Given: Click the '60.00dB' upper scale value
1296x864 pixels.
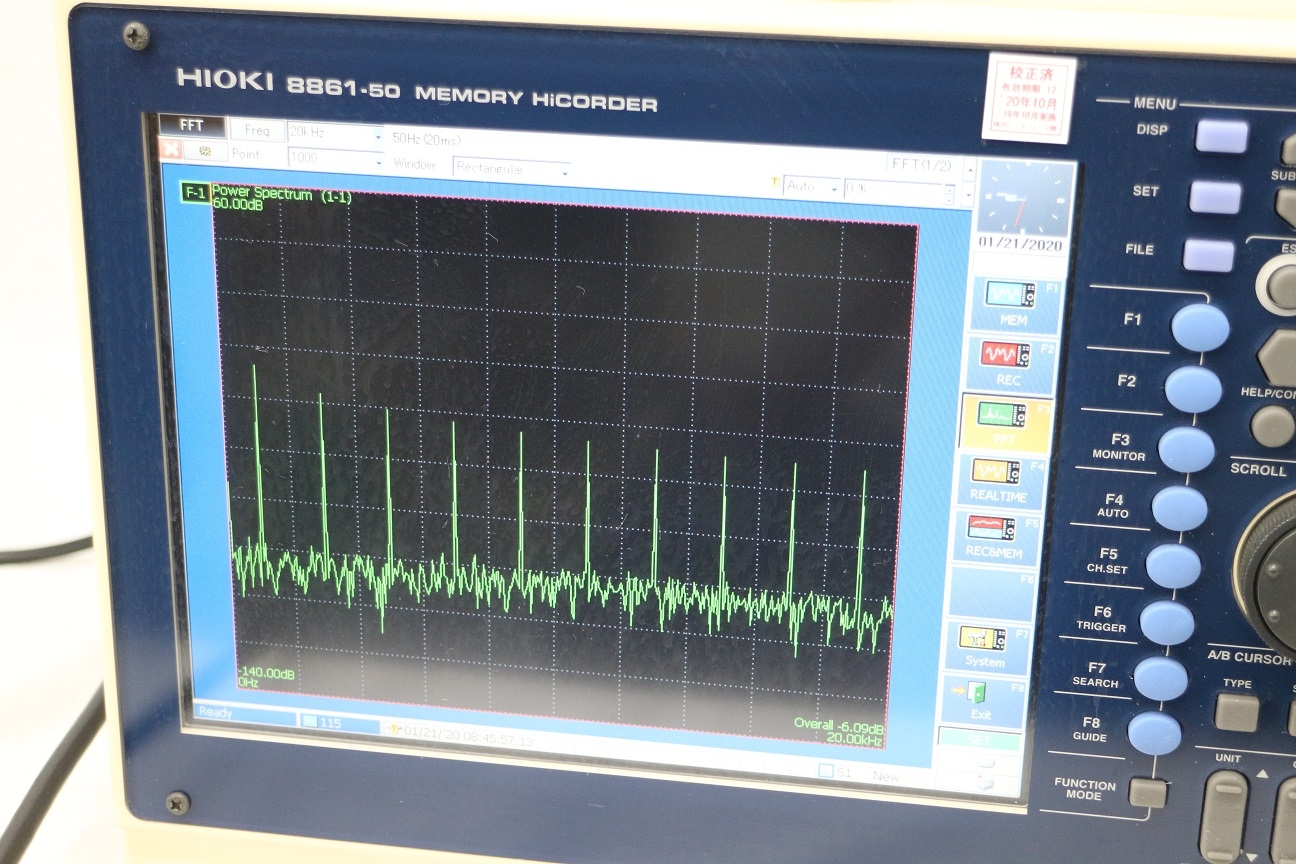Looking at the screenshot, I should [x=238, y=203].
